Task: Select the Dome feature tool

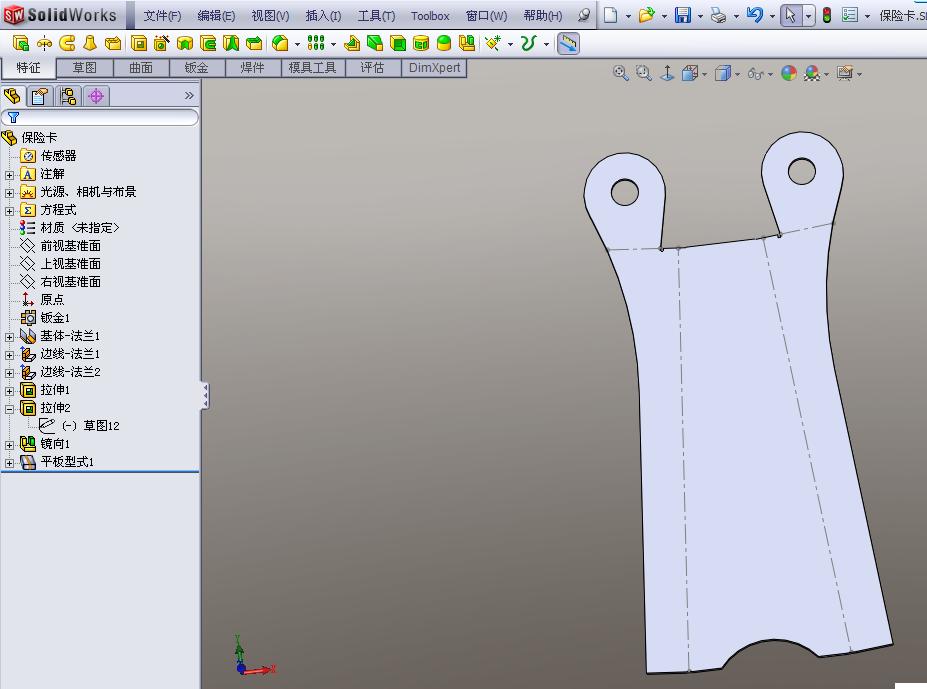Action: pos(443,43)
